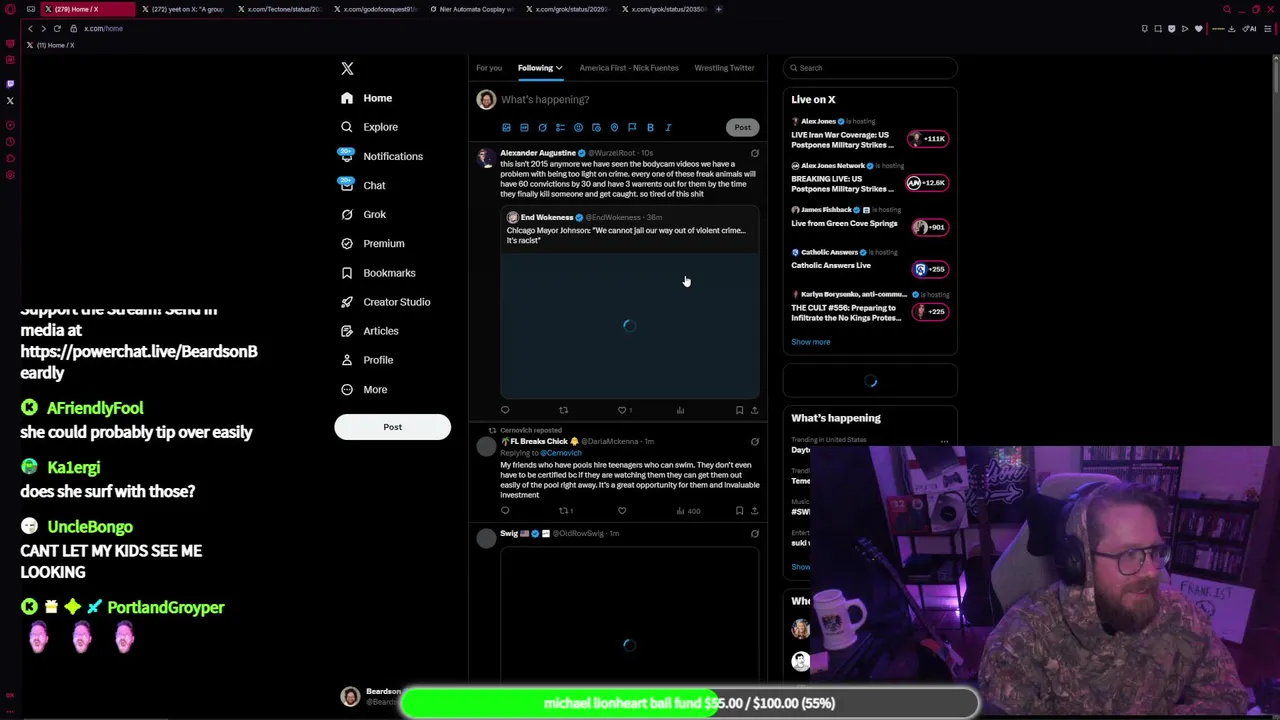This screenshot has height=720, width=1280.
Task: Open Notifications in the sidebar
Action: coord(381,156)
